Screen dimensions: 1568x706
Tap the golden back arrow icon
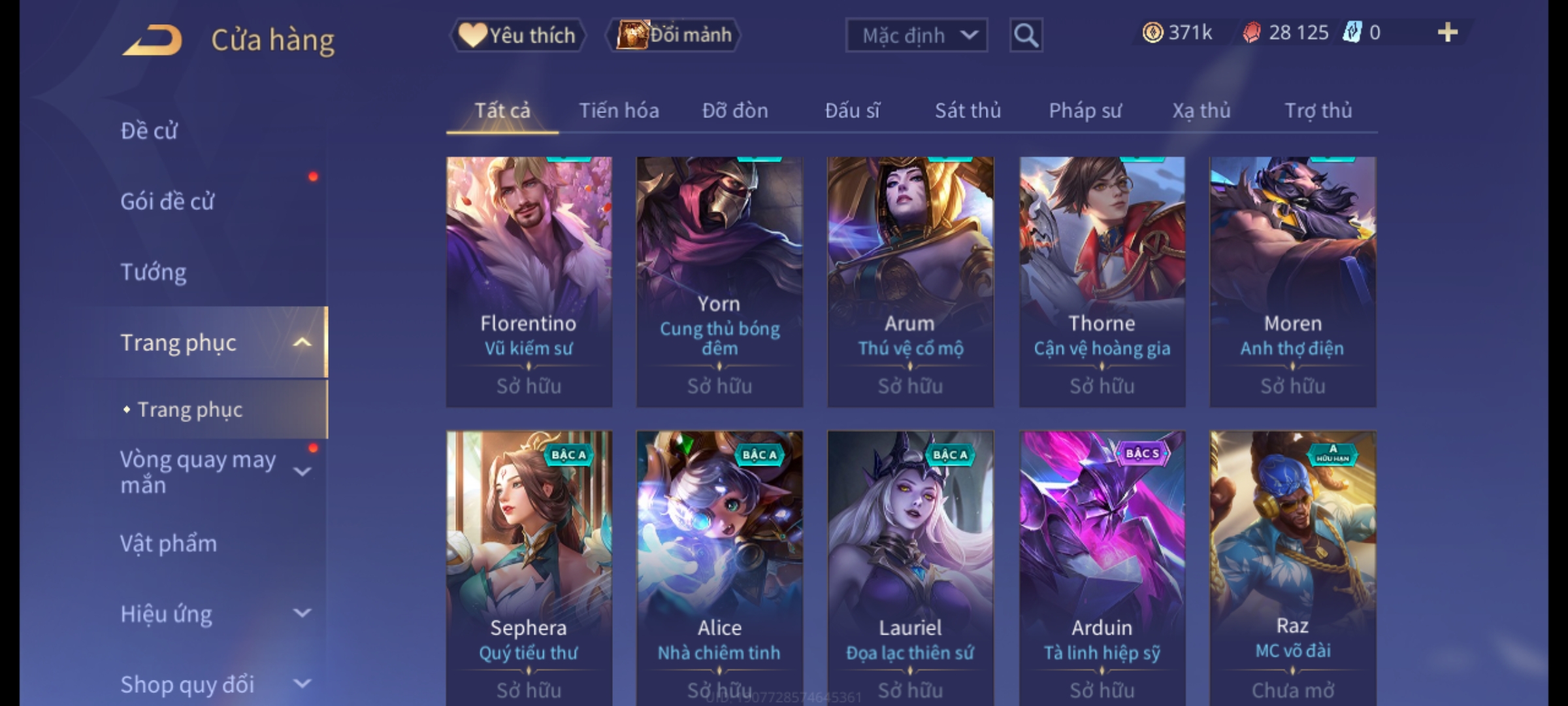[152, 40]
